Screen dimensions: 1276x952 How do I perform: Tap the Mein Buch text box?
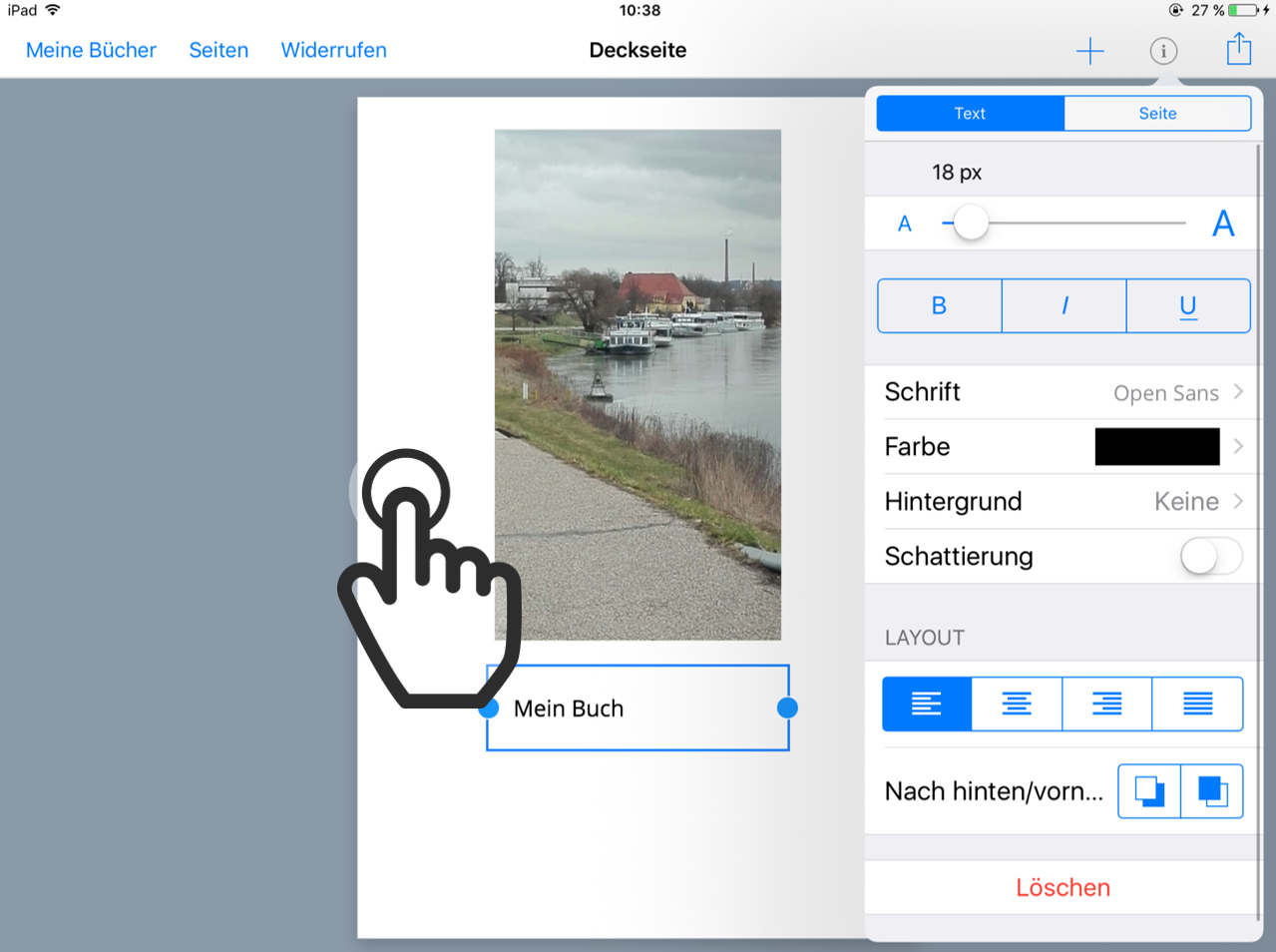(638, 708)
